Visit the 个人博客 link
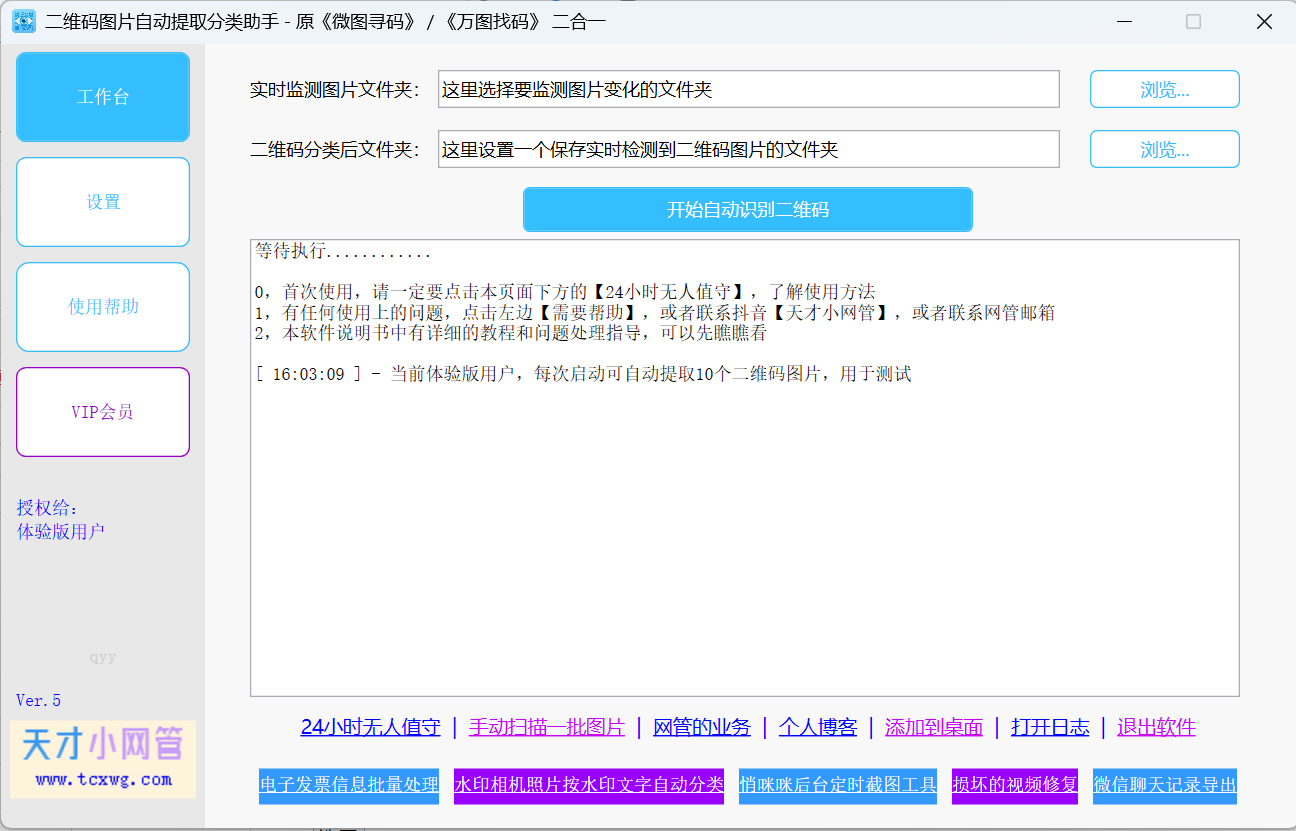The height and width of the screenshot is (831, 1296). coord(817,727)
